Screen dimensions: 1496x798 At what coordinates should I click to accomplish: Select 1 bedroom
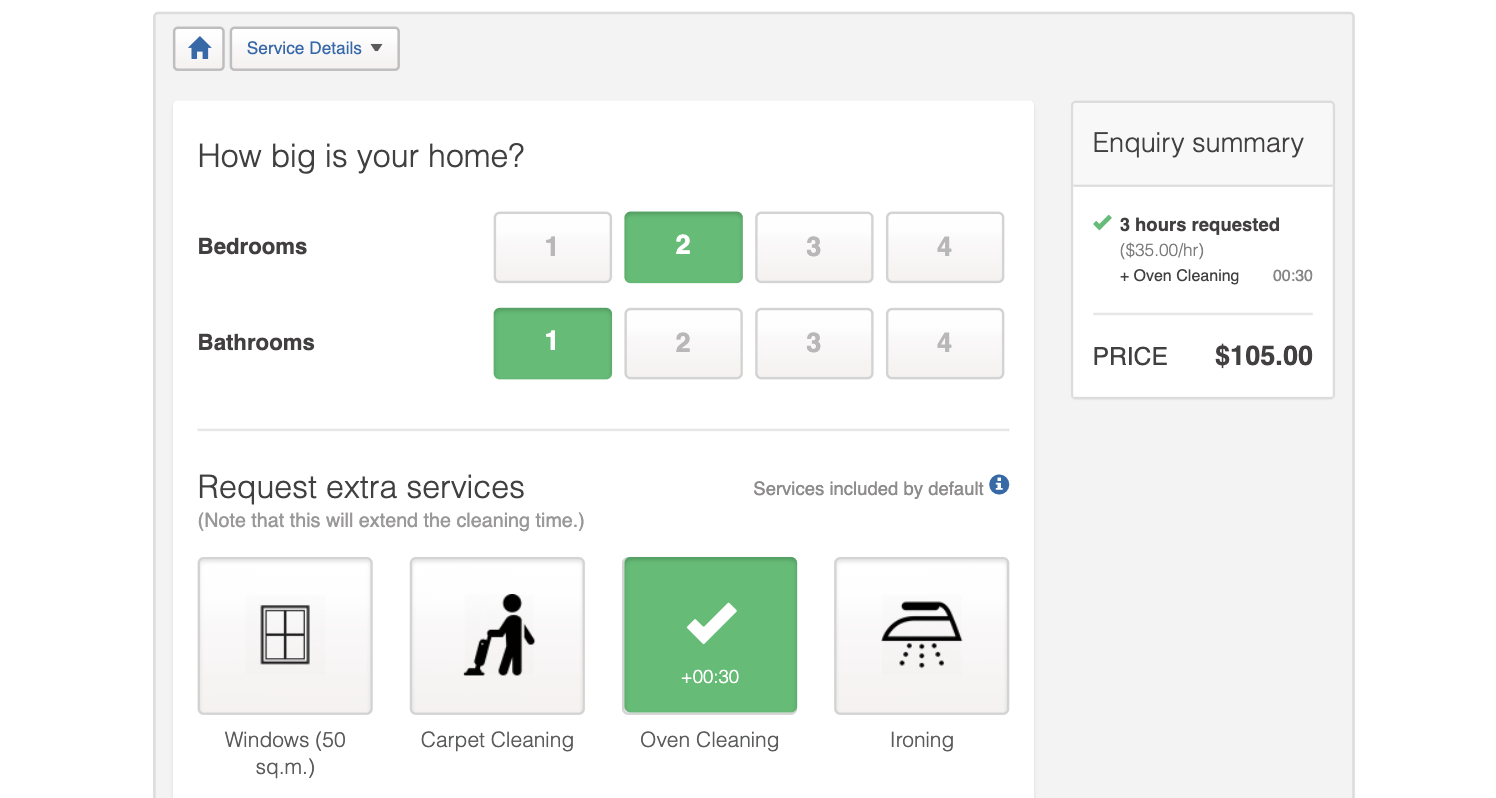(552, 247)
